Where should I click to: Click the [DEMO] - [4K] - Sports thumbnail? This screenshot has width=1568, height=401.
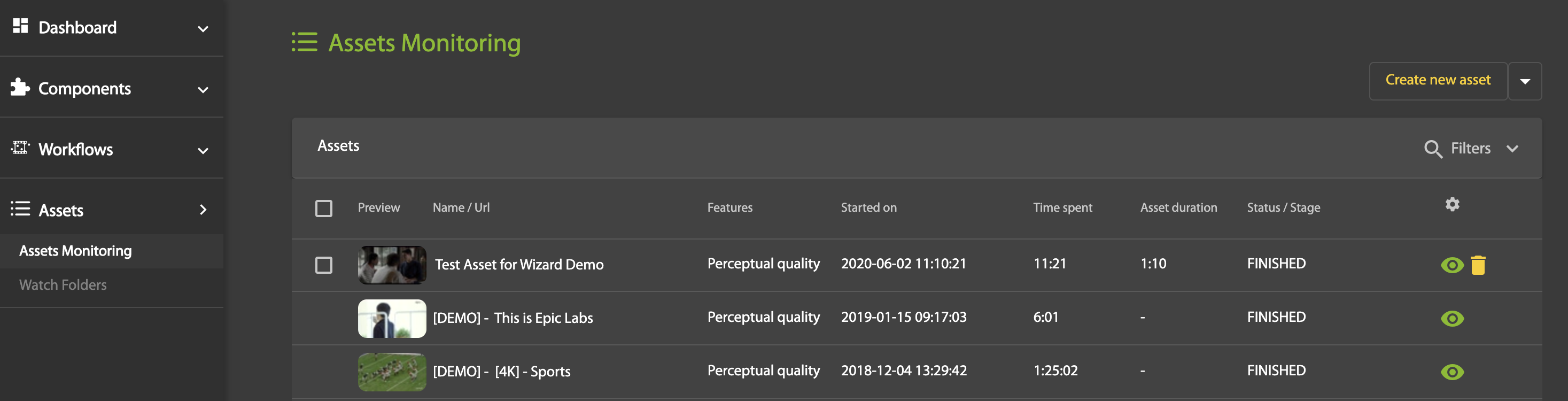pos(391,372)
